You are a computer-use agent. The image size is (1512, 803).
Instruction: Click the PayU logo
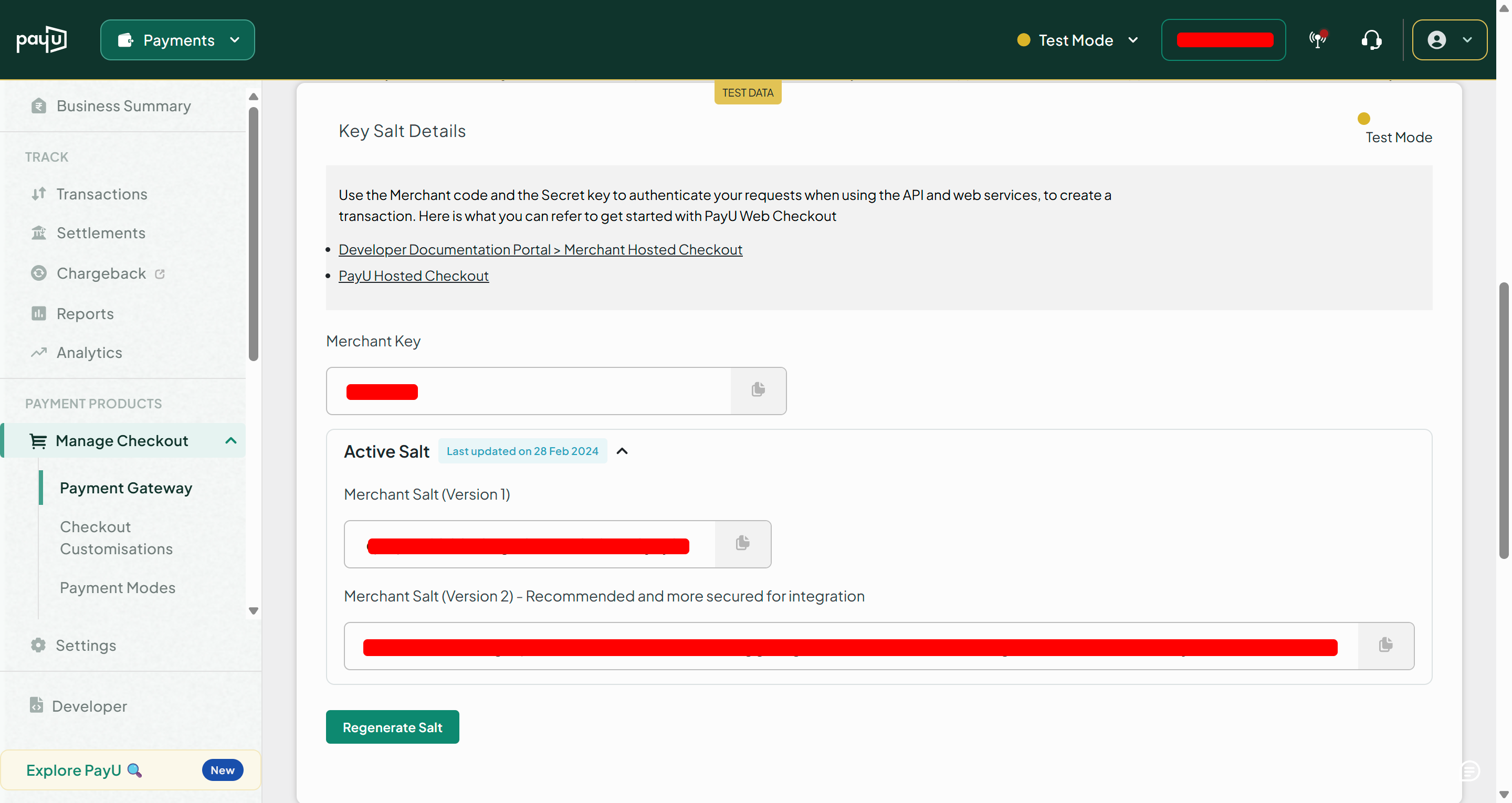(x=41, y=39)
